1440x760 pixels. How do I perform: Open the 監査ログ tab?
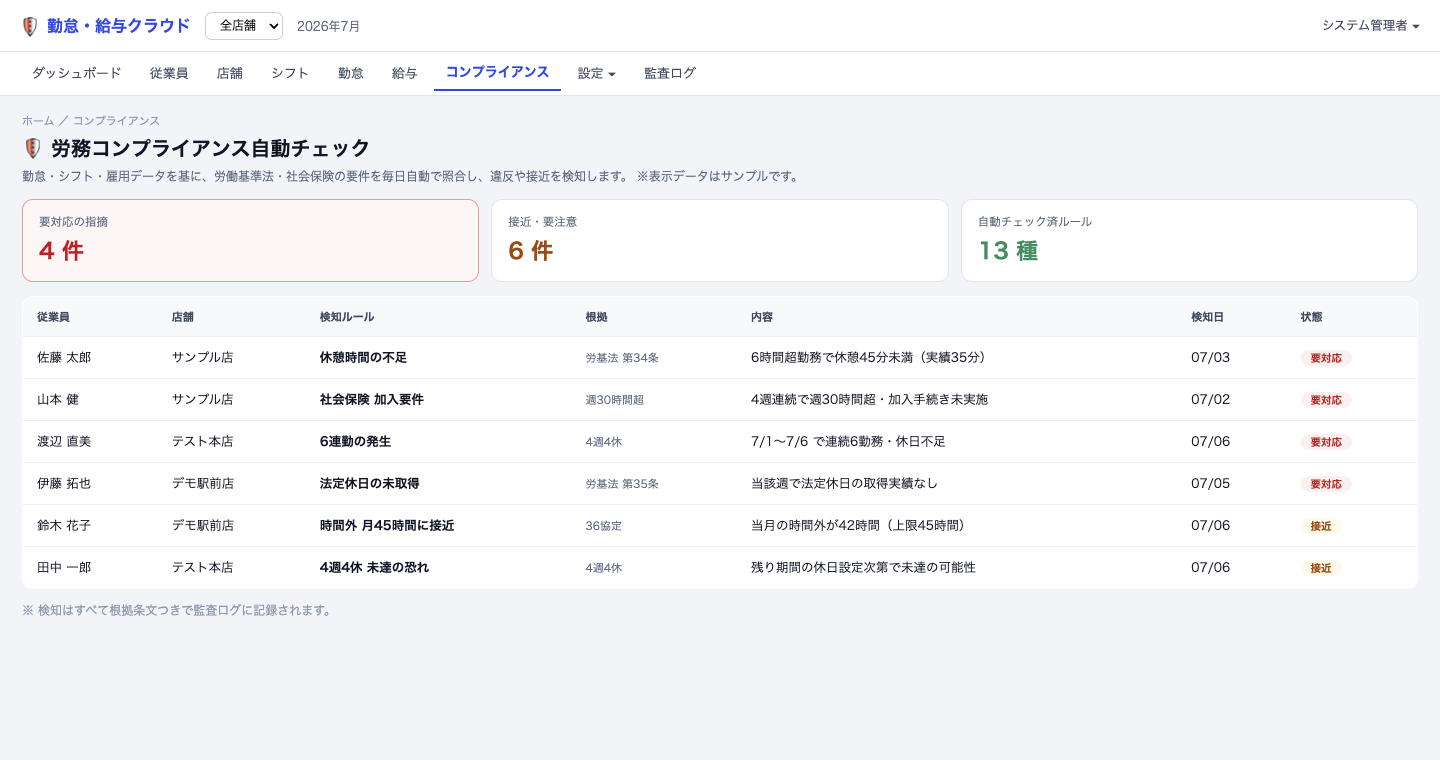[x=670, y=73]
